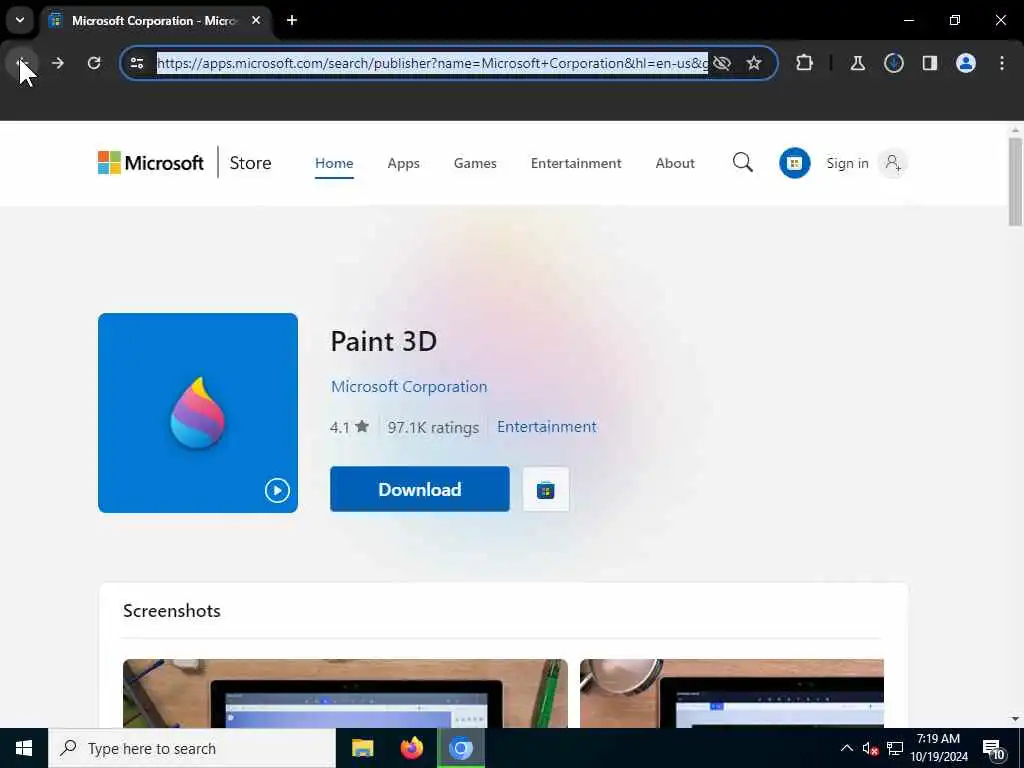Click the Microsoft logo
This screenshot has height=768, width=1024.
151,163
